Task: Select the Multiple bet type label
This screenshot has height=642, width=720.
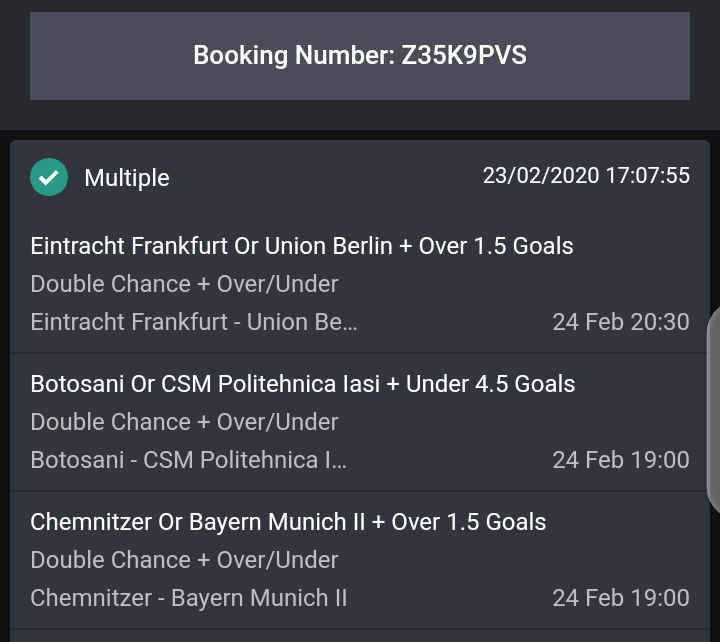Action: coord(127,178)
